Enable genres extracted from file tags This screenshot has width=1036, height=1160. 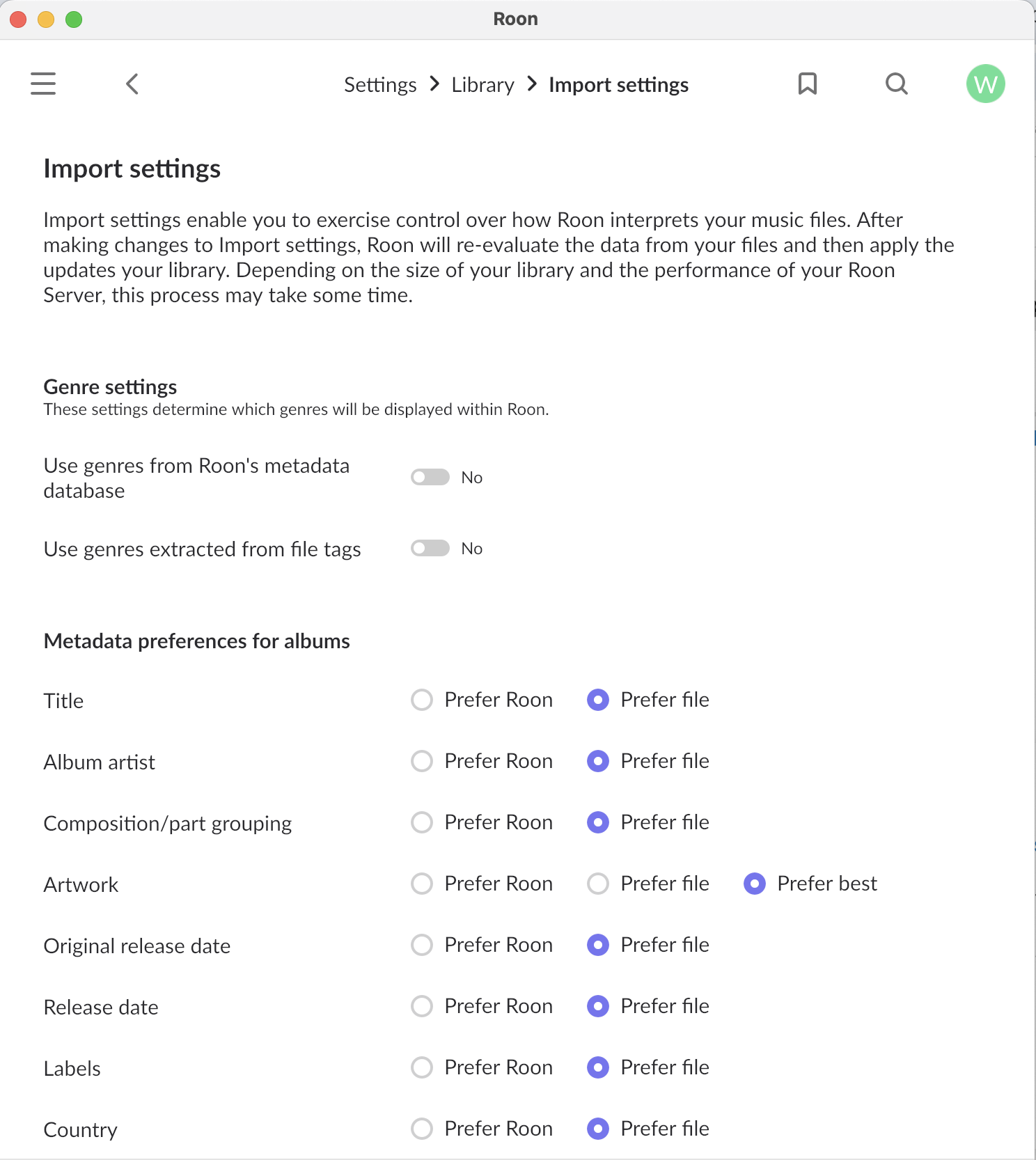[430, 549]
